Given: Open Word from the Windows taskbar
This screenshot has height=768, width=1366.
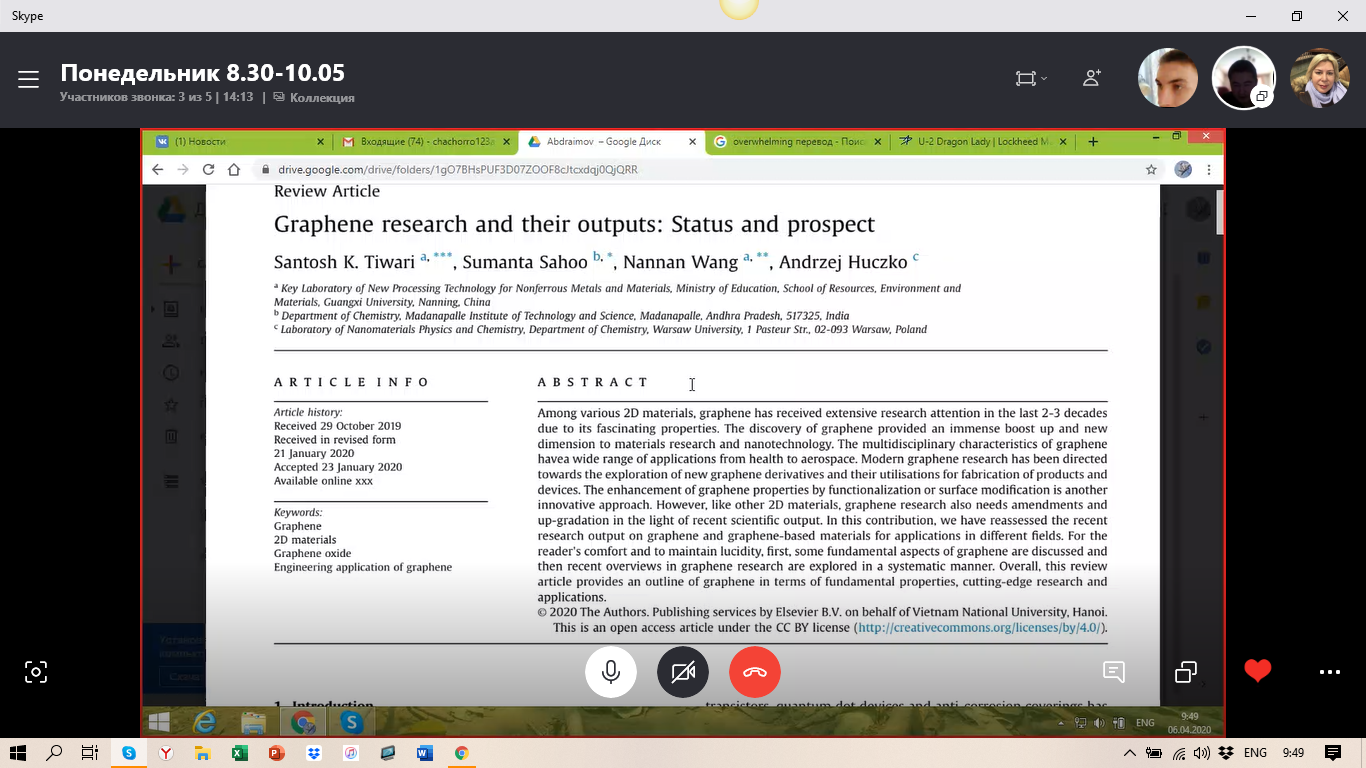Looking at the screenshot, I should coord(424,753).
